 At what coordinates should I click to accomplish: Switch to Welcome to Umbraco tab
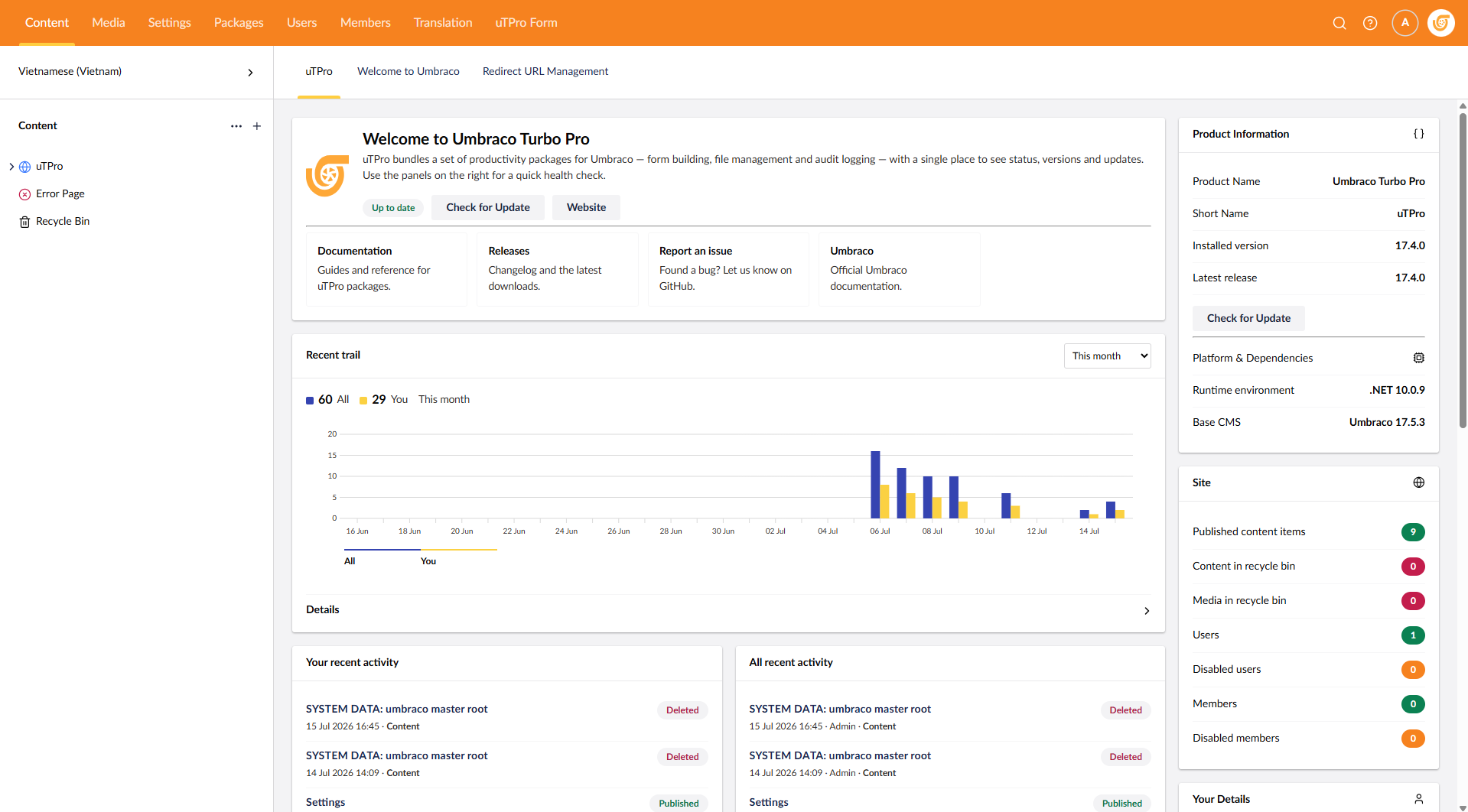pyautogui.click(x=409, y=72)
